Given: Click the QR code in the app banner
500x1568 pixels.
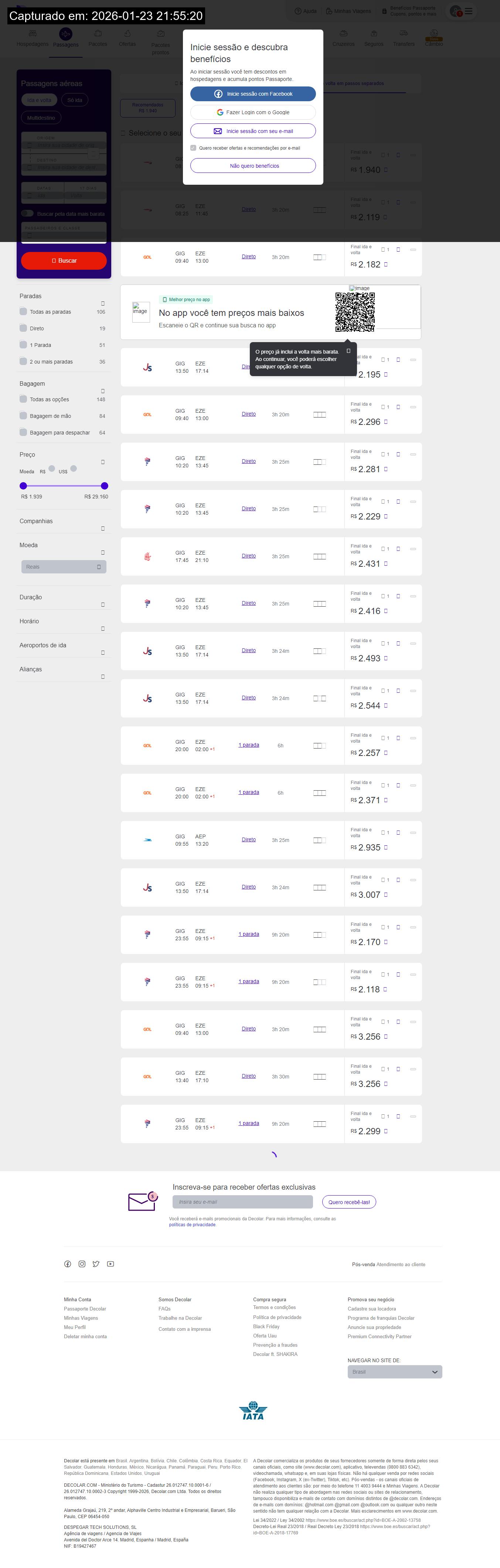Looking at the screenshot, I should (x=355, y=312).
